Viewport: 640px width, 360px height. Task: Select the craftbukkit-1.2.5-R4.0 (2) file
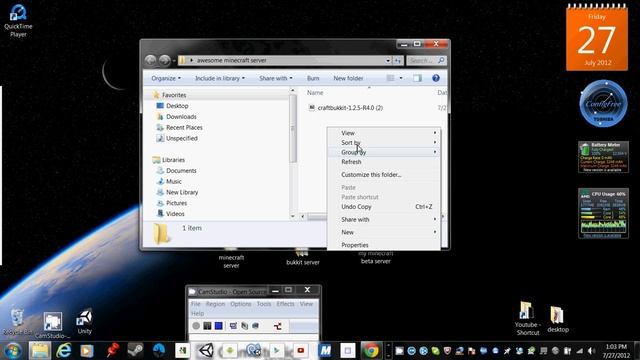point(346,108)
